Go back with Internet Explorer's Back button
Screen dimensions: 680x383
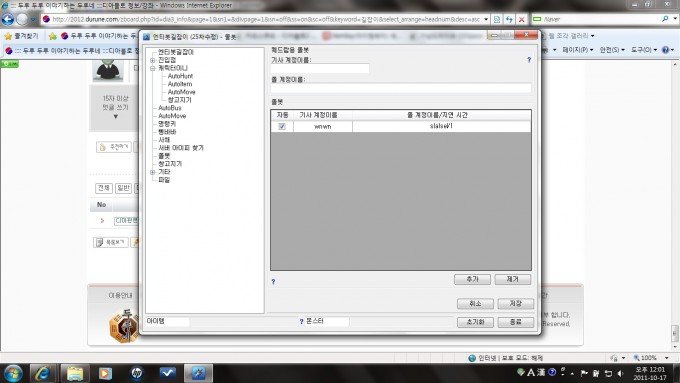coord(8,20)
